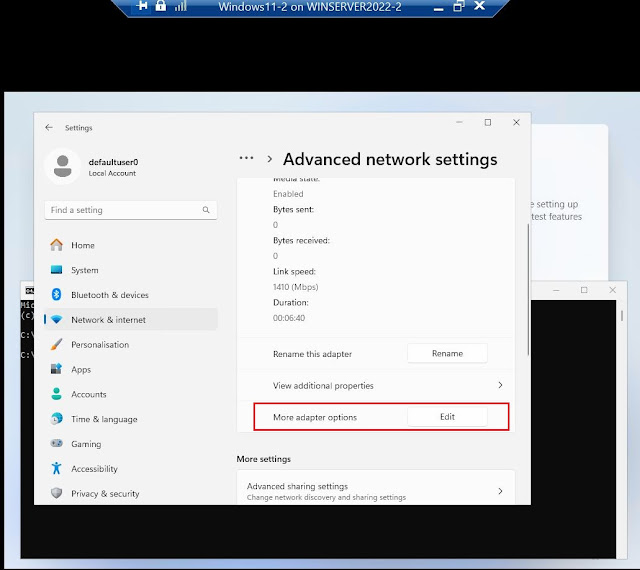Restore down the VM connection window

(459, 6)
